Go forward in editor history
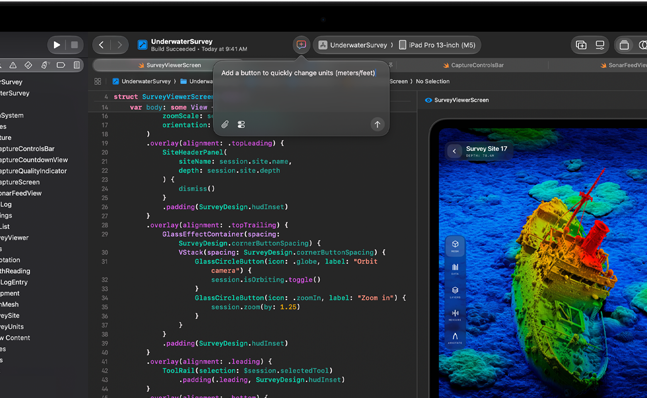This screenshot has width=647, height=398. coord(119,45)
